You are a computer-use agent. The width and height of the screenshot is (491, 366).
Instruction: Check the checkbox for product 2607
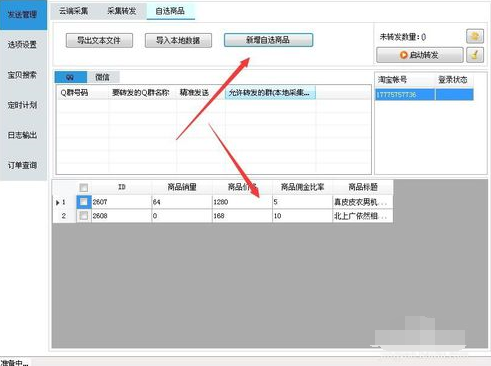pyautogui.click(x=84, y=202)
